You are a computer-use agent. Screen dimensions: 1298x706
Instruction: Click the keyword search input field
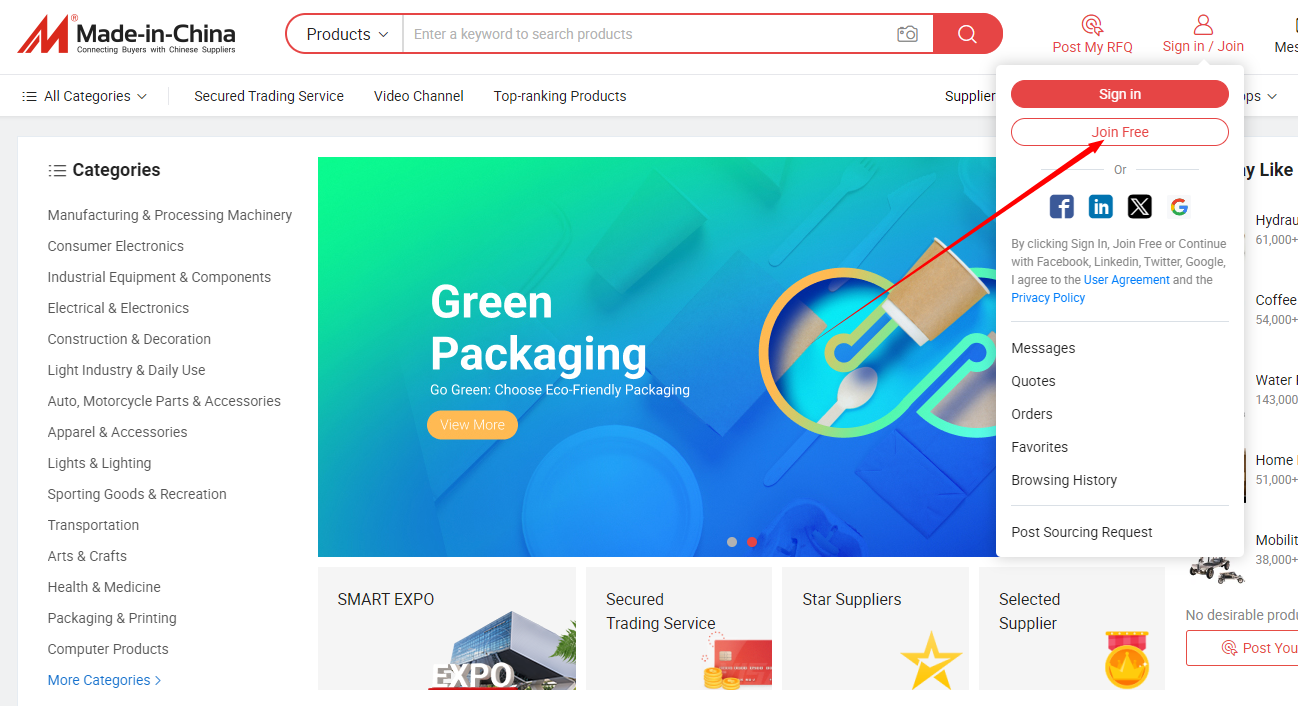coord(650,34)
